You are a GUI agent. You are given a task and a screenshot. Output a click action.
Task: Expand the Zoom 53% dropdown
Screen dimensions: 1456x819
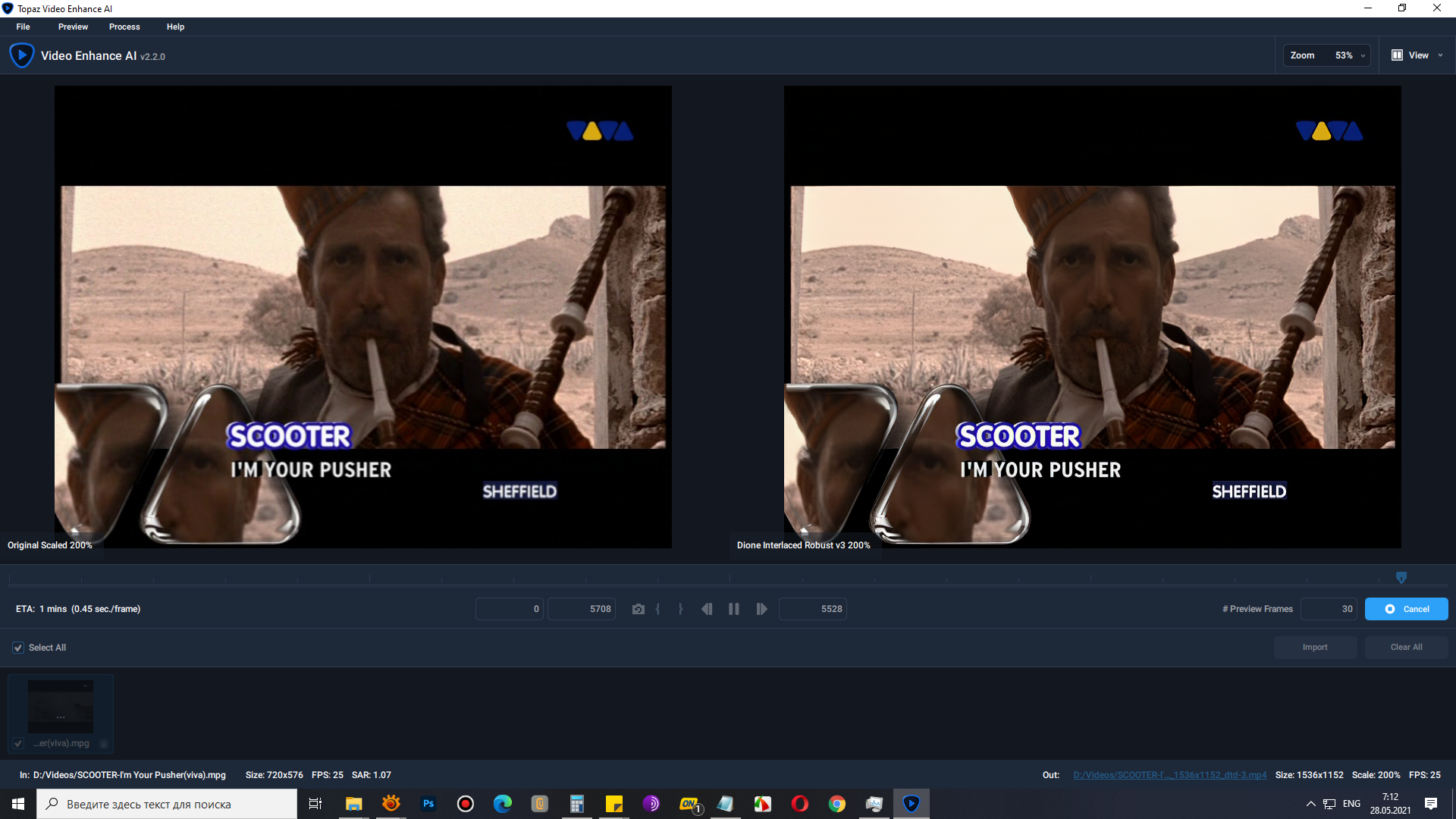point(1326,55)
